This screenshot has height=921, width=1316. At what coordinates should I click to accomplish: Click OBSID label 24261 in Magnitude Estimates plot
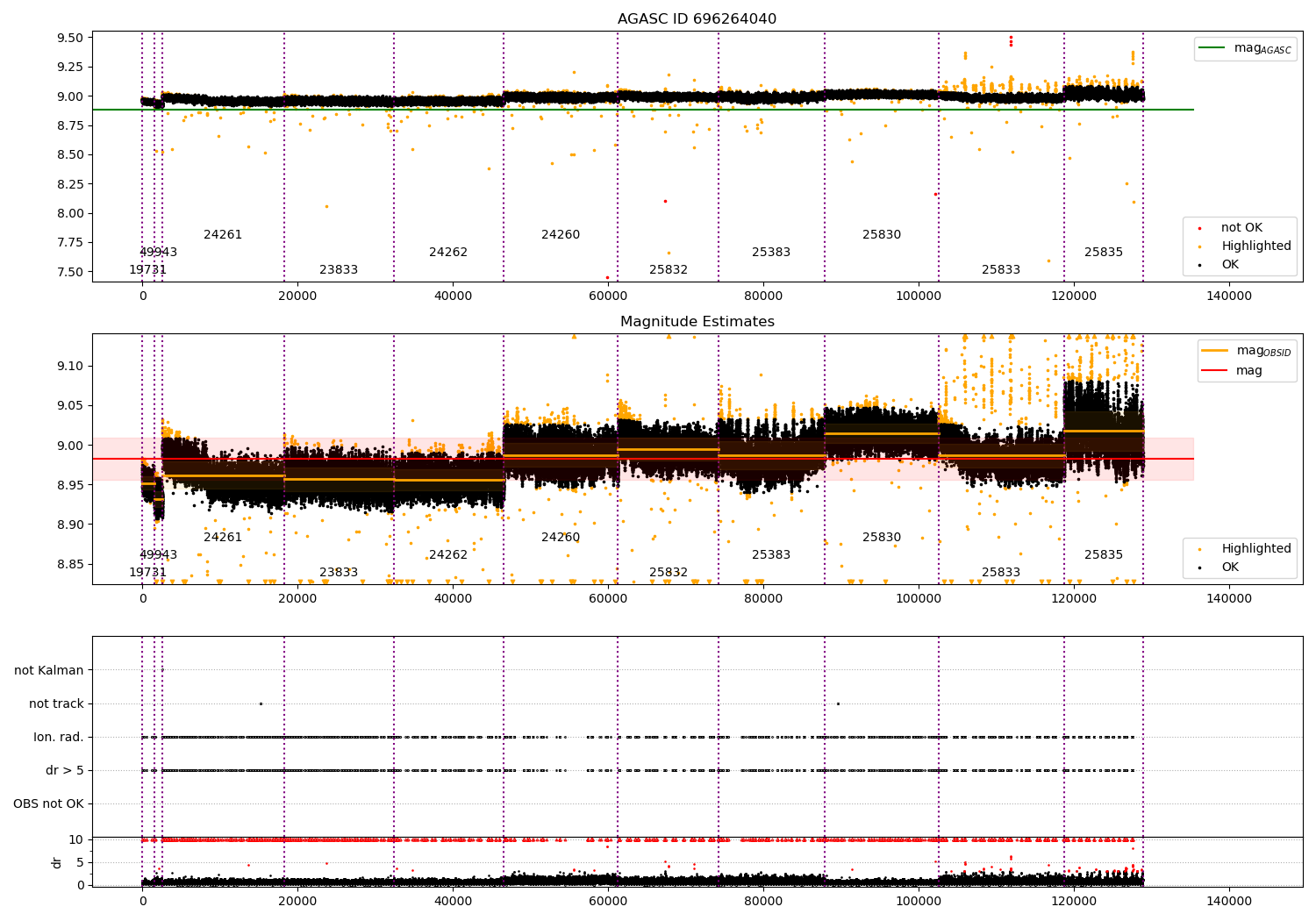point(223,538)
